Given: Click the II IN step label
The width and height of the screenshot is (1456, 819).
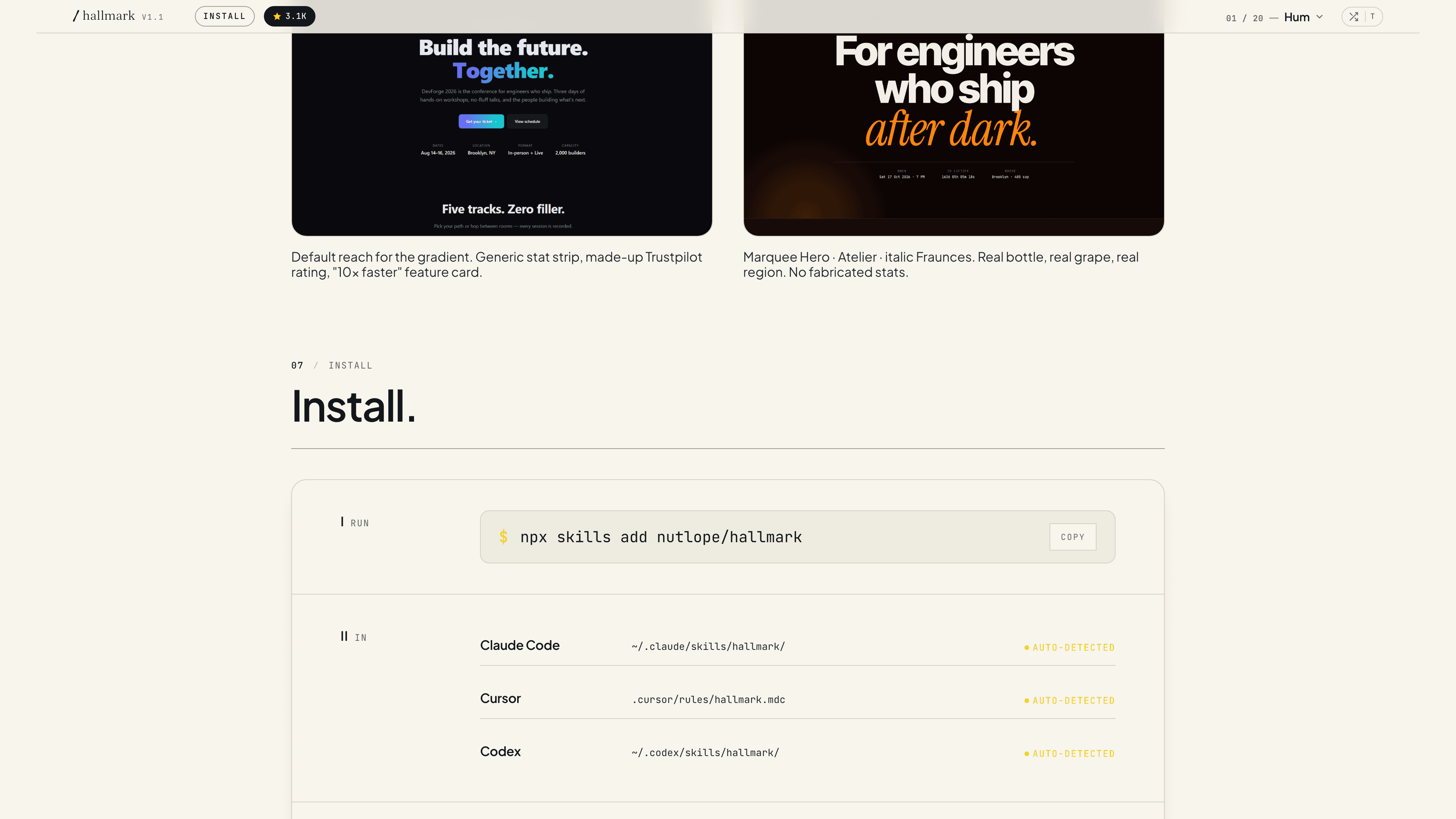Looking at the screenshot, I should [x=353, y=637].
